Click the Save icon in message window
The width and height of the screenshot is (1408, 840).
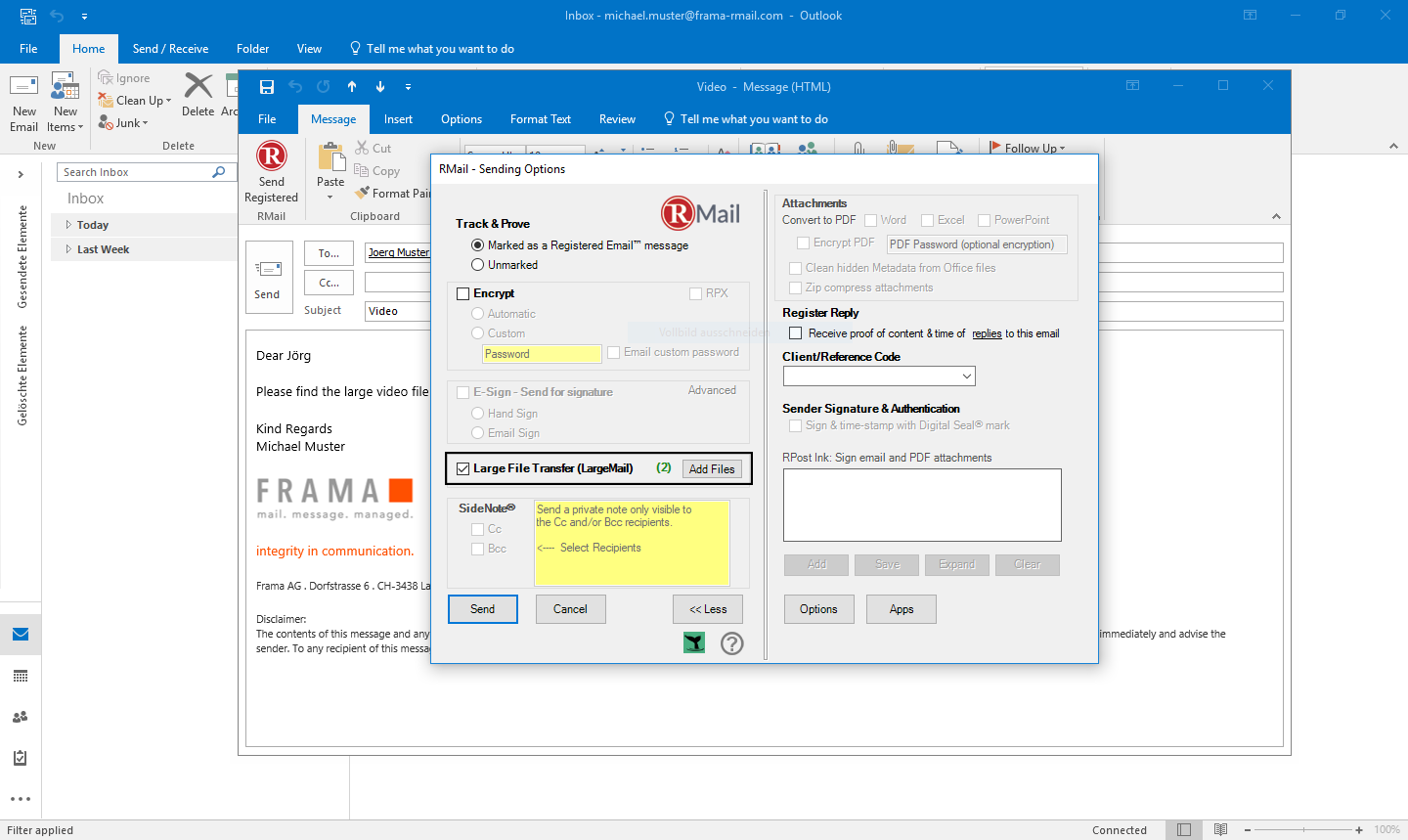point(267,86)
